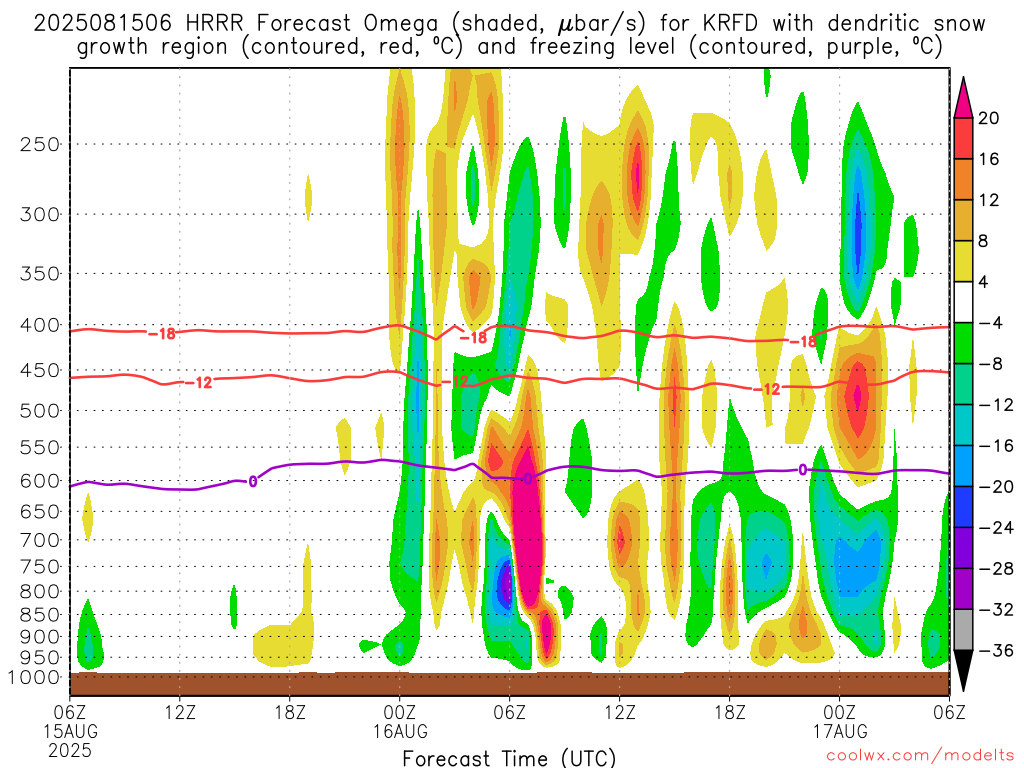Viewport: 1024px width, 768px height.
Task: Click the 16AUG date label
Action: 400,731
